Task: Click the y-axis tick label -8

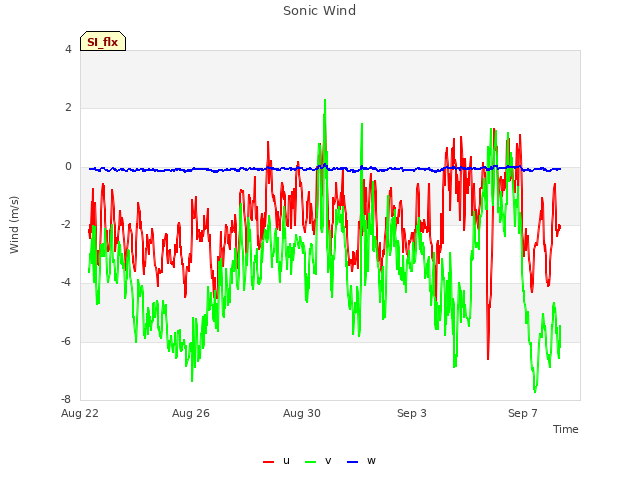Action: [67, 399]
